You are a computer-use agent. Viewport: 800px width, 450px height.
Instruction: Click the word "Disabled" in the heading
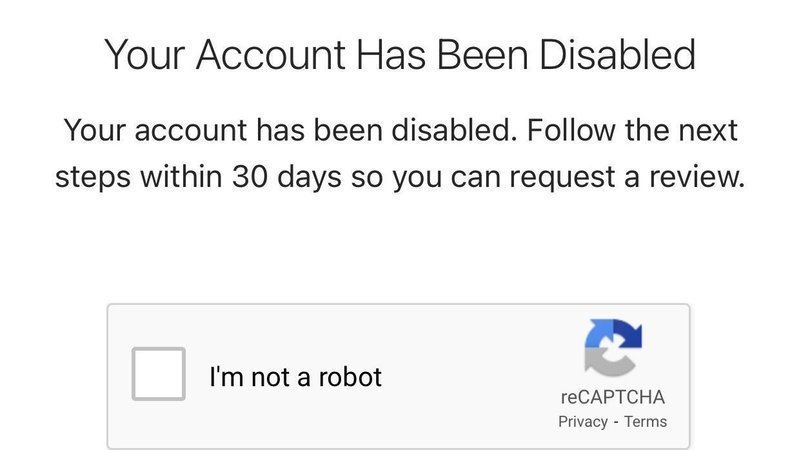pyautogui.click(x=616, y=54)
